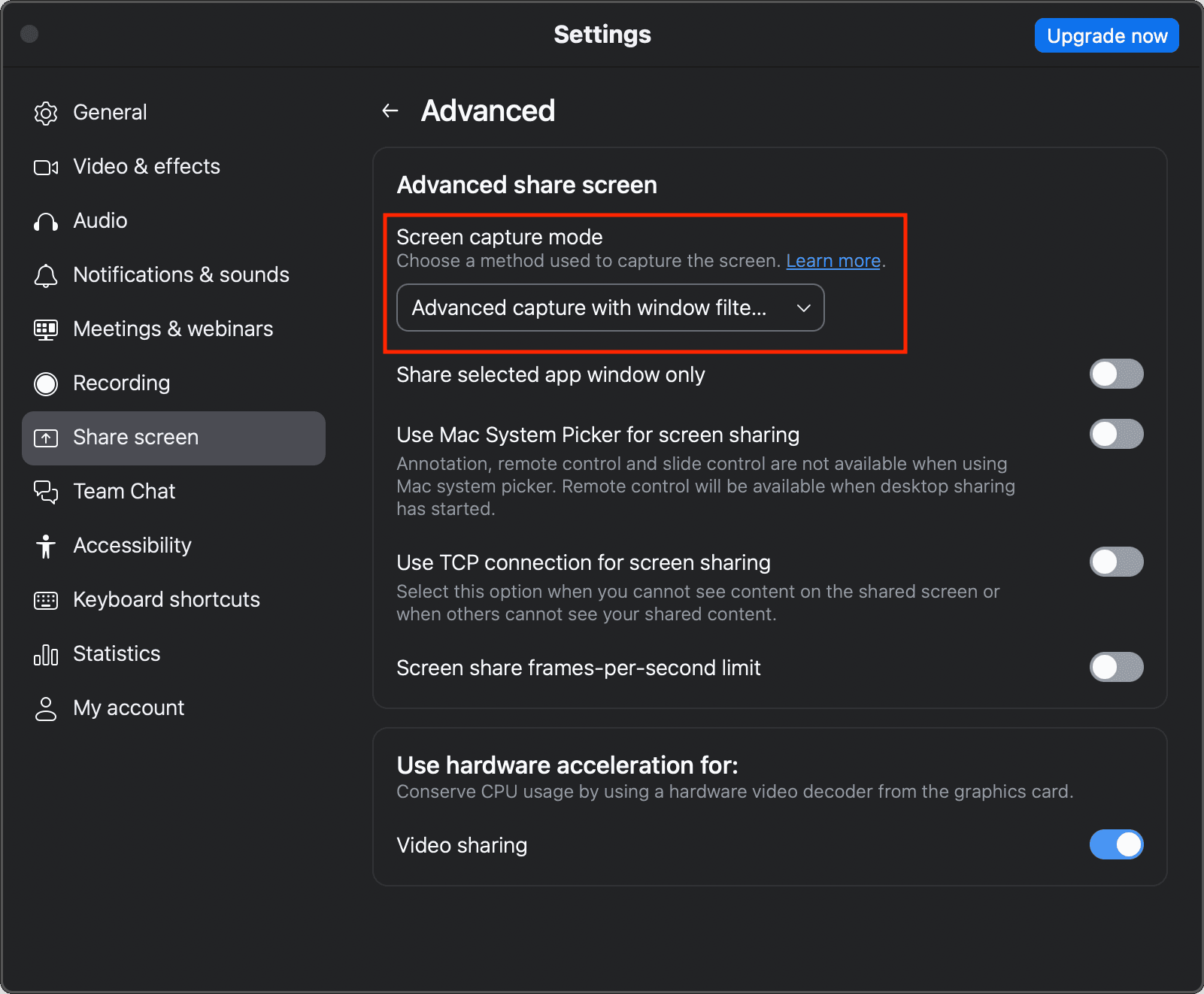Screen dimensions: 1204x994
Task: Click the General gear icon in sidebar
Action: (x=46, y=113)
